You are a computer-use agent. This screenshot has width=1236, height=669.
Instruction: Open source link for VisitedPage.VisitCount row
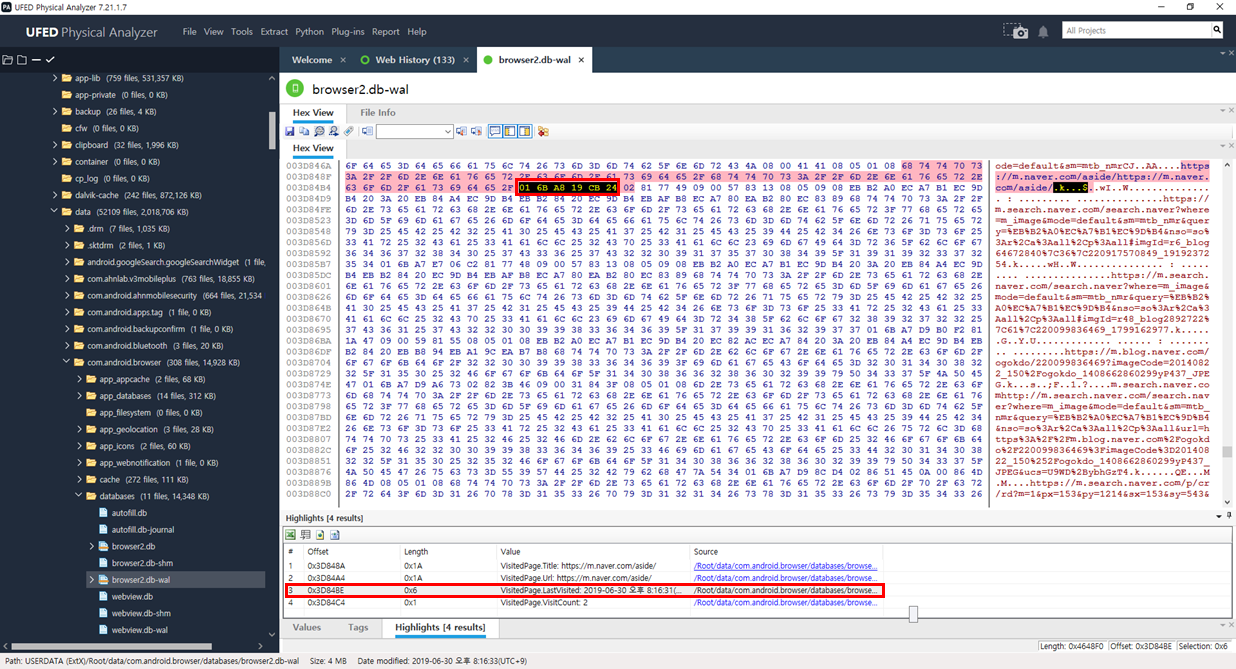[x=786, y=603]
